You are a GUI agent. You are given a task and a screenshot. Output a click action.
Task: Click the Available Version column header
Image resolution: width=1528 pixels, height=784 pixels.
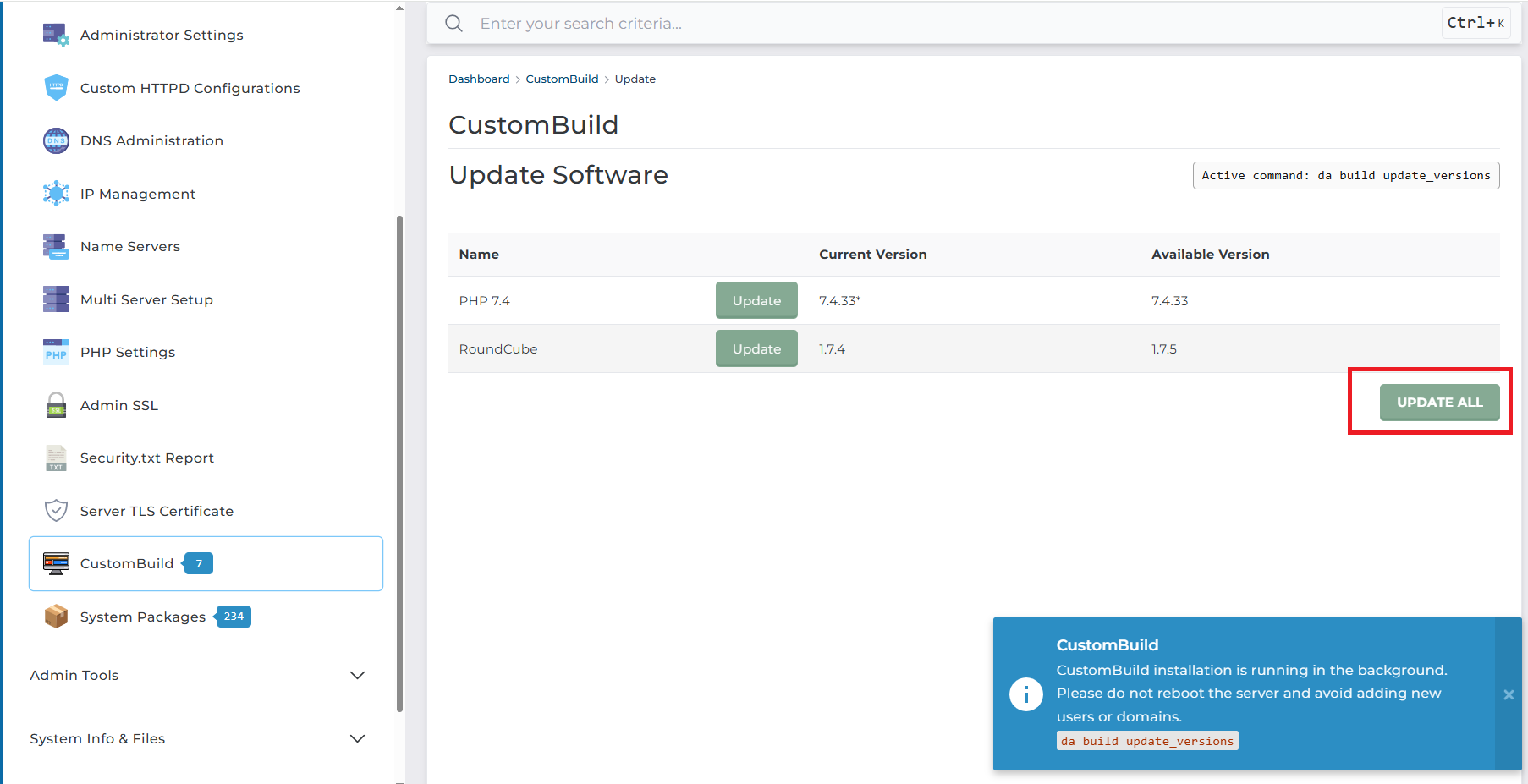[x=1210, y=255]
